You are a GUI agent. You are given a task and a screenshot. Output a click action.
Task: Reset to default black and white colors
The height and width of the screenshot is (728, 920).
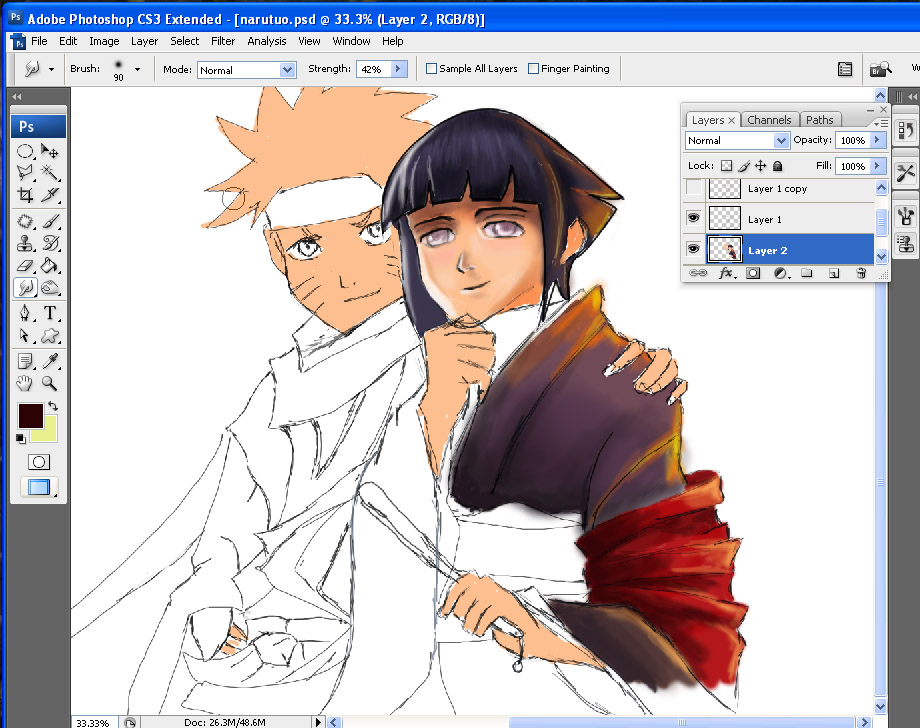coord(21,438)
